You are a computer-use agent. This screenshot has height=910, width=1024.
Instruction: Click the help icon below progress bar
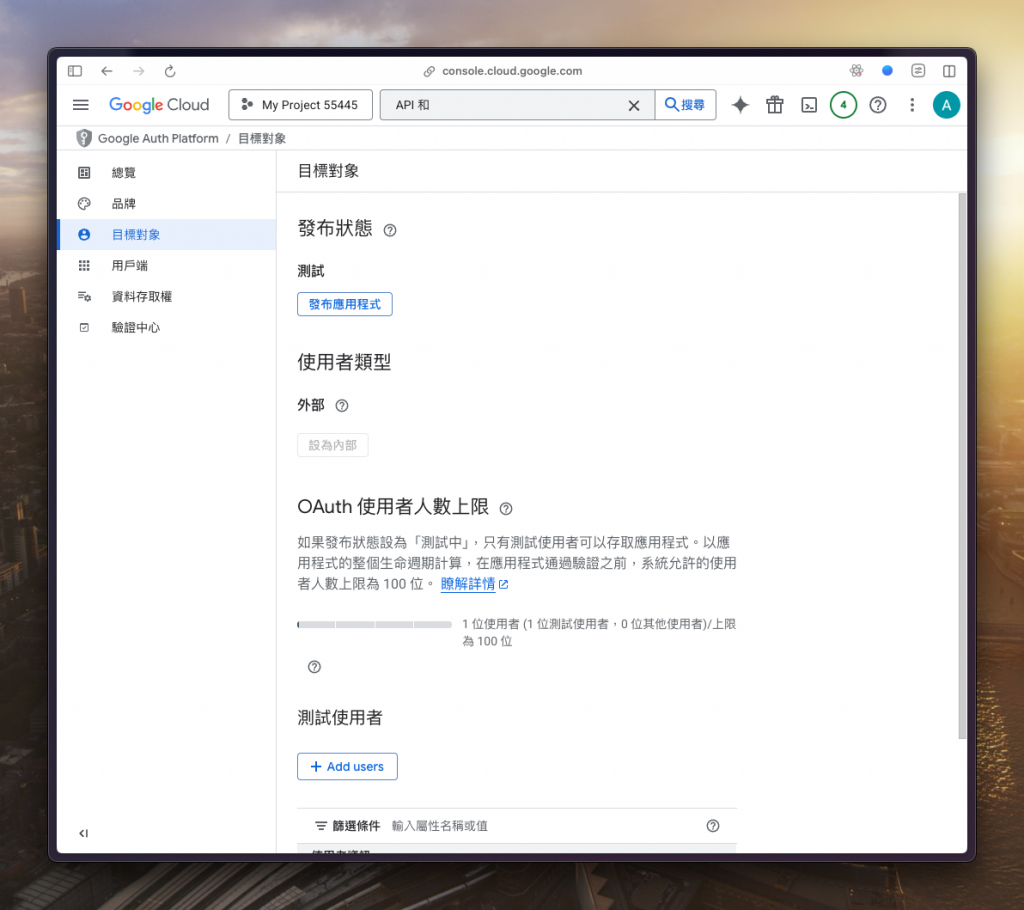pos(314,667)
